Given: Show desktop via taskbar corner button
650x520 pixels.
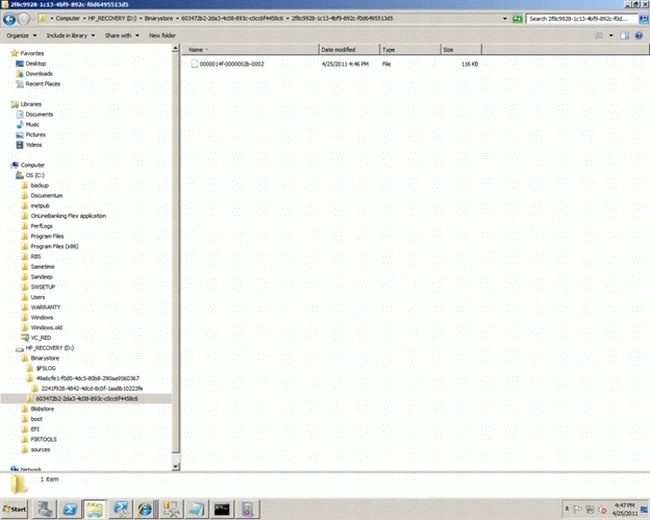Looking at the screenshot, I should 645,509.
